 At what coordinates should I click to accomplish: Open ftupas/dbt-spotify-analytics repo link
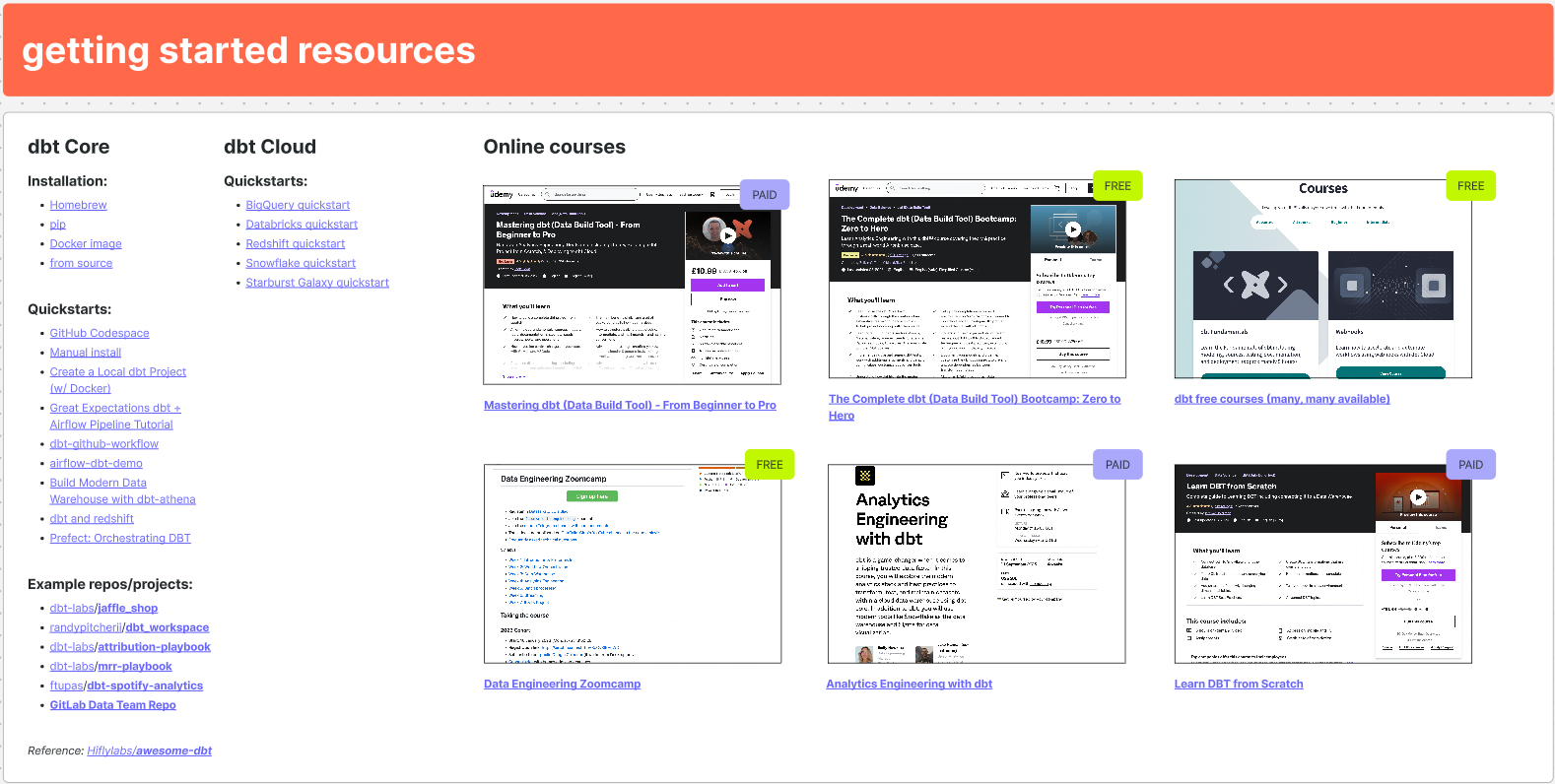[x=126, y=686]
